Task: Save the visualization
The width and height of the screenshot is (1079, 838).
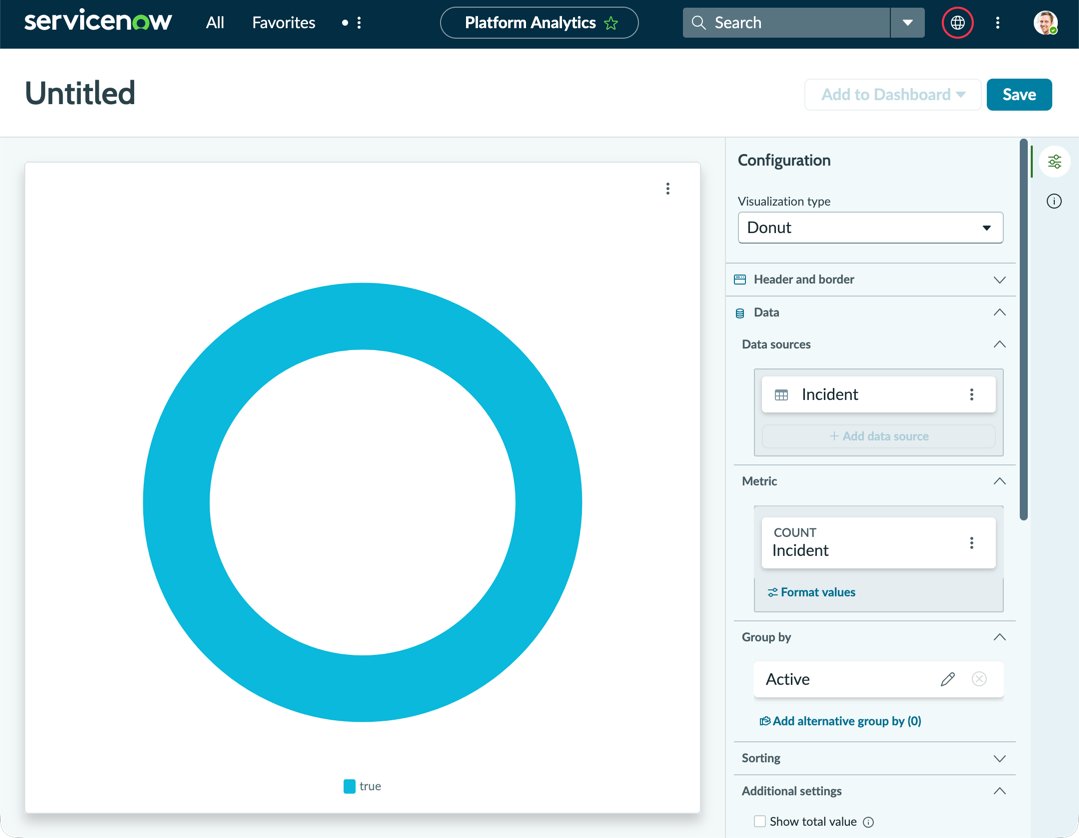Action: click(1019, 94)
